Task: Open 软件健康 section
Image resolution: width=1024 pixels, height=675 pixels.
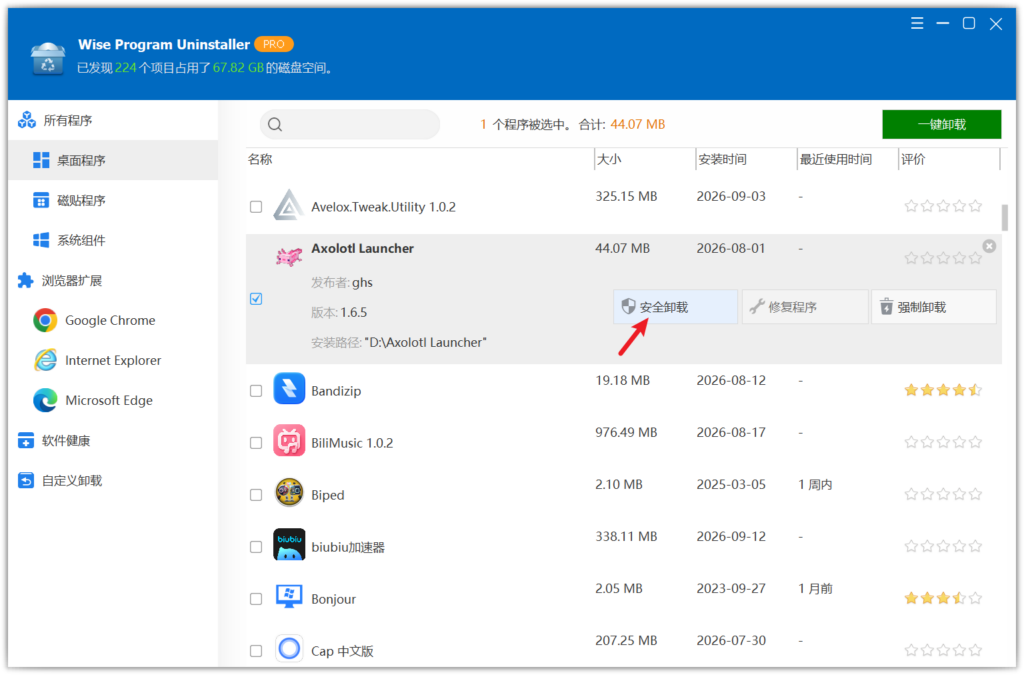Action: [113, 441]
